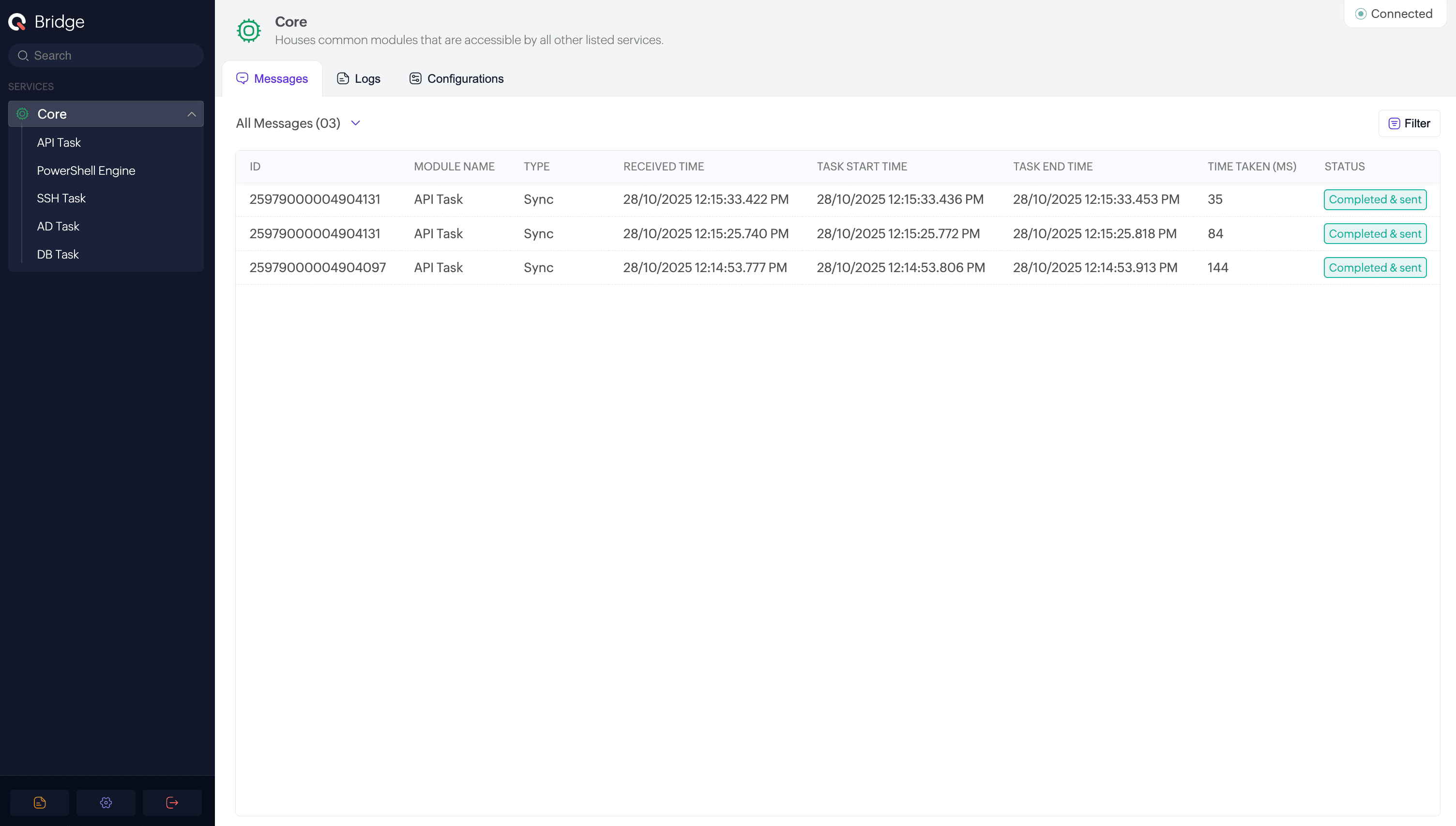Collapse the Core services section chevron
Viewport: 1456px width, 826px height.
192,114
